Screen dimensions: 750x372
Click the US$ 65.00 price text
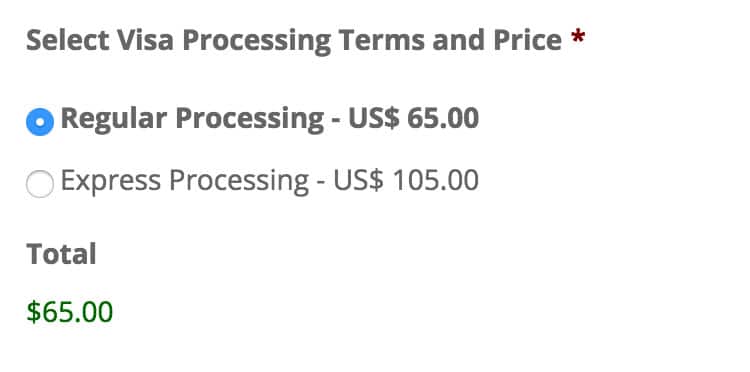click(414, 119)
